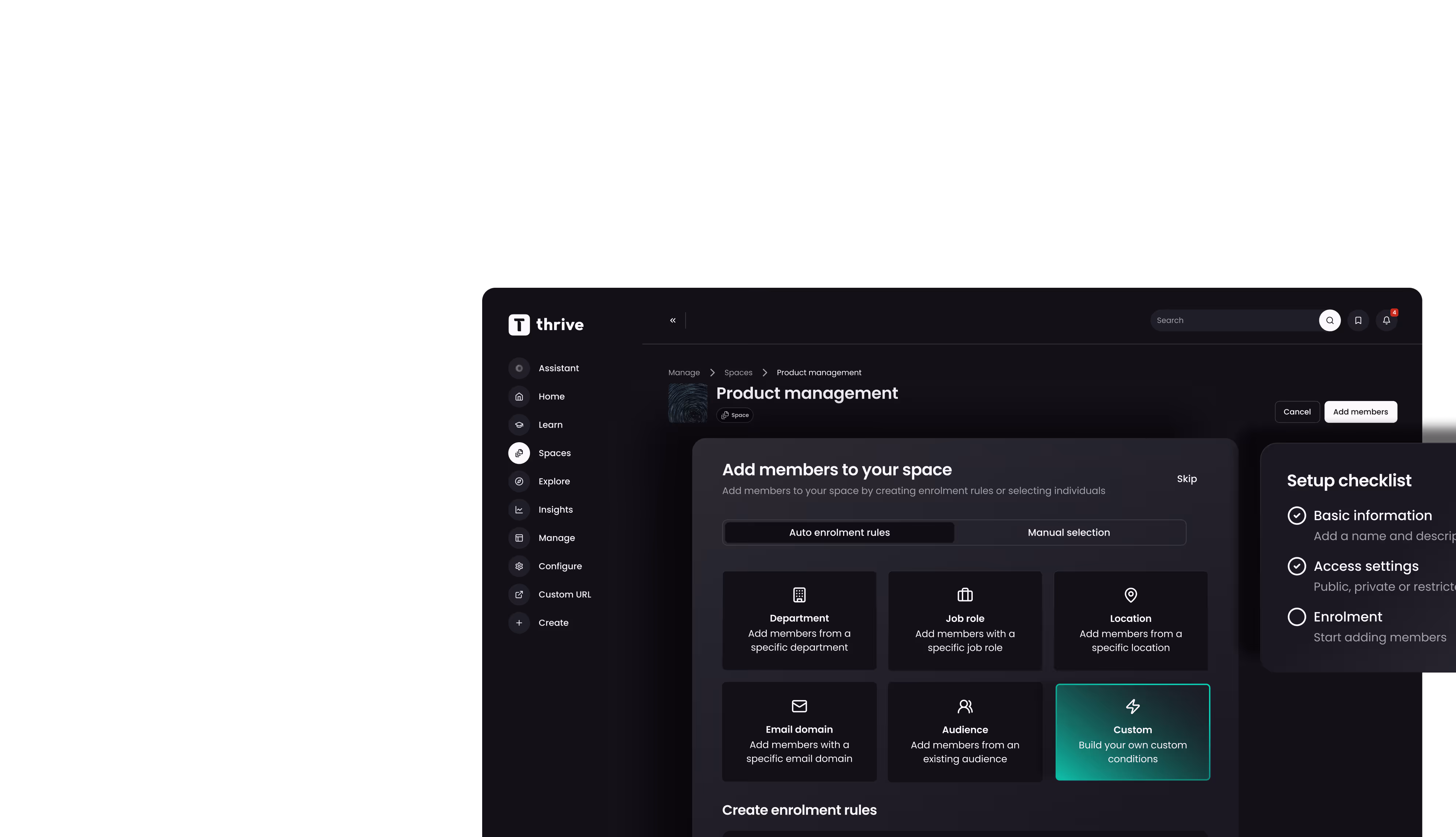Click the Cancel button
Screen dimensions: 1456x837
tap(1297, 412)
